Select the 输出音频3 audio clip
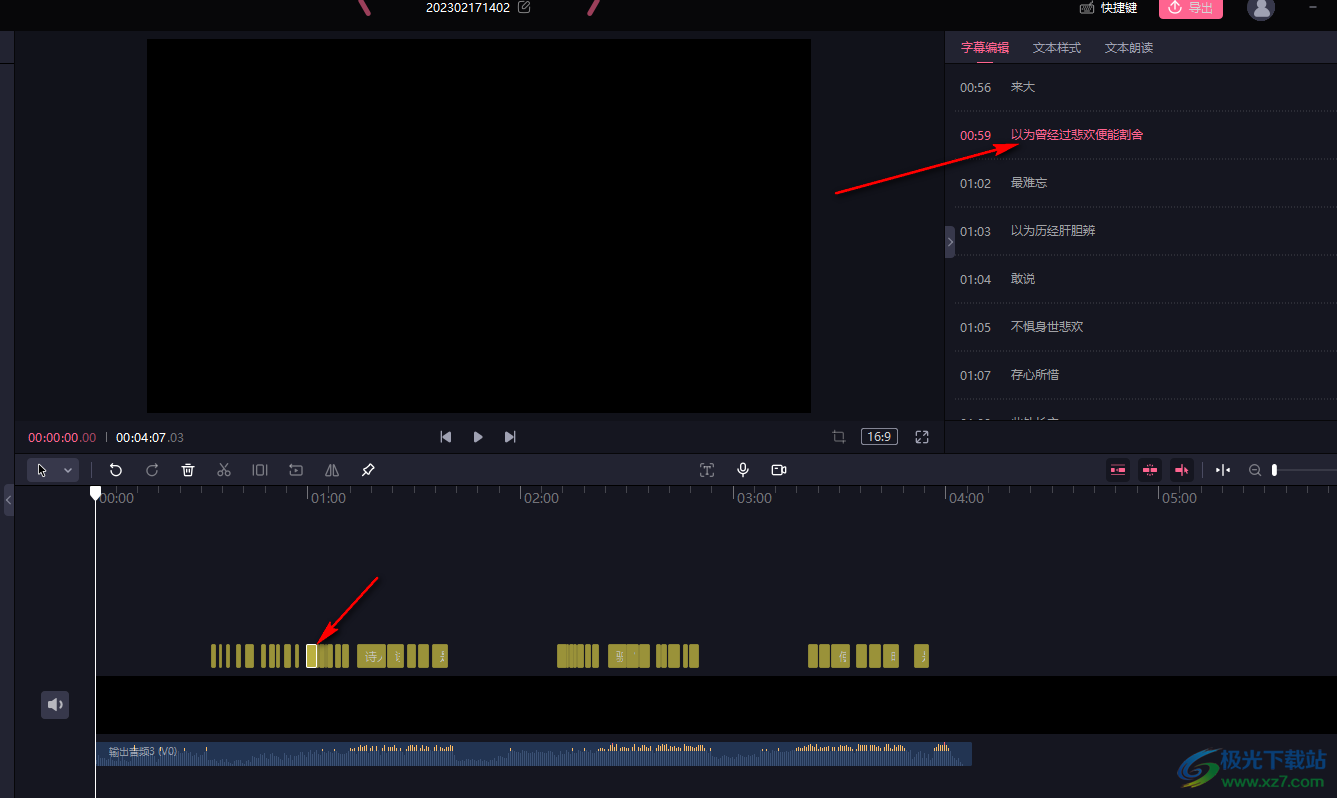The image size is (1337, 798). point(533,754)
